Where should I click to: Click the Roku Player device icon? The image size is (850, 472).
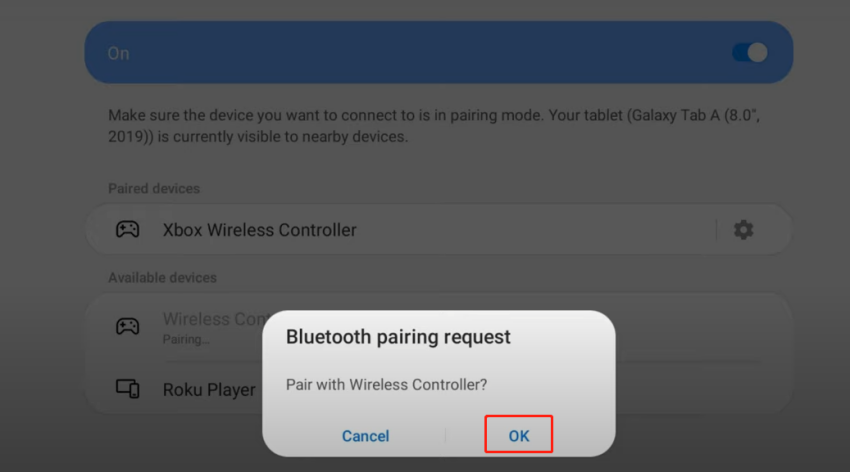click(x=127, y=389)
